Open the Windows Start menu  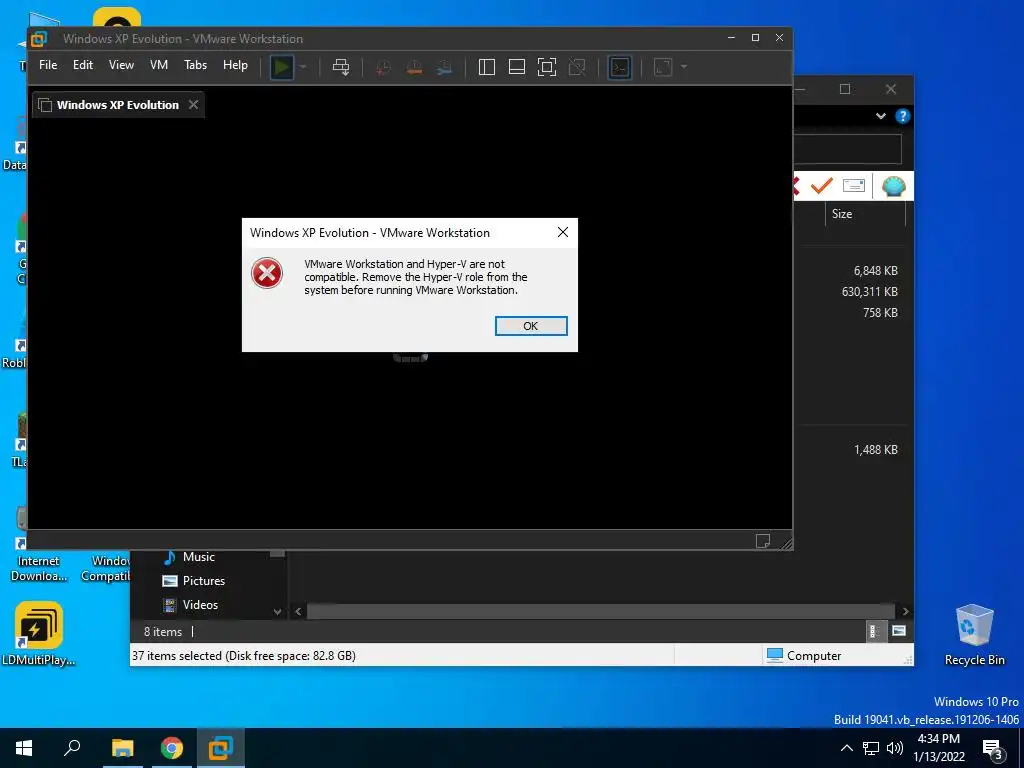pos(24,748)
